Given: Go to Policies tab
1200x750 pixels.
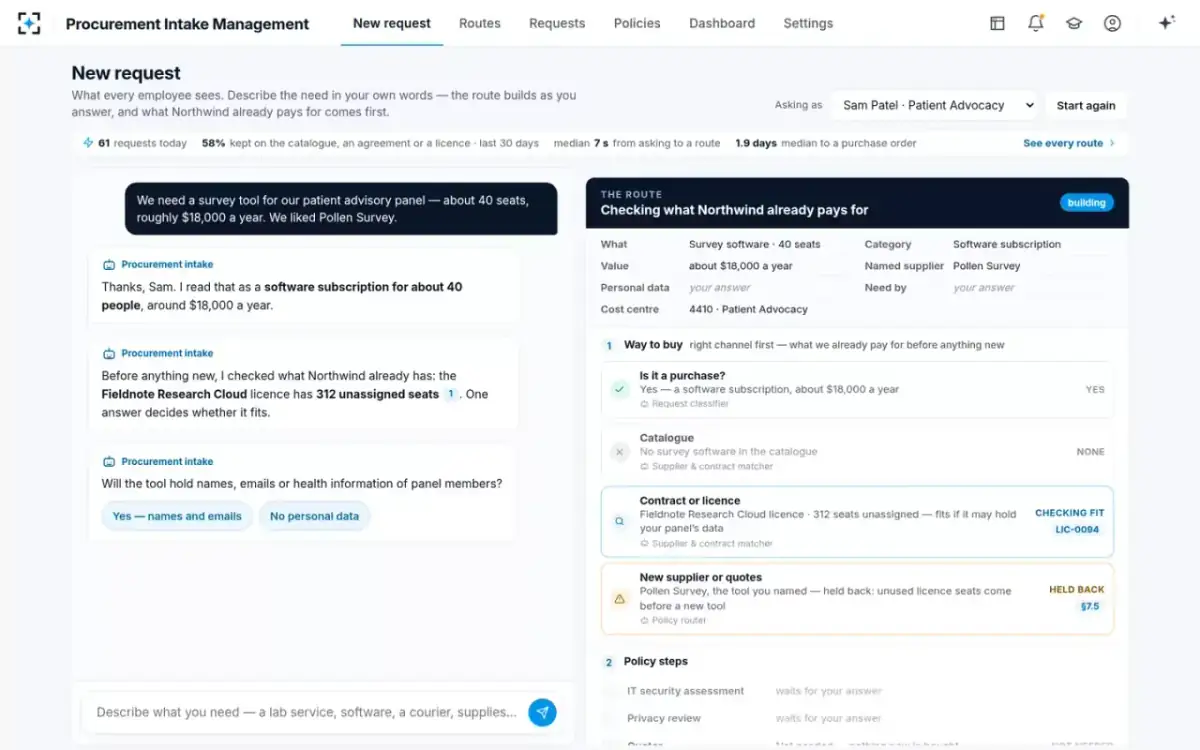Looking at the screenshot, I should pos(637,23).
